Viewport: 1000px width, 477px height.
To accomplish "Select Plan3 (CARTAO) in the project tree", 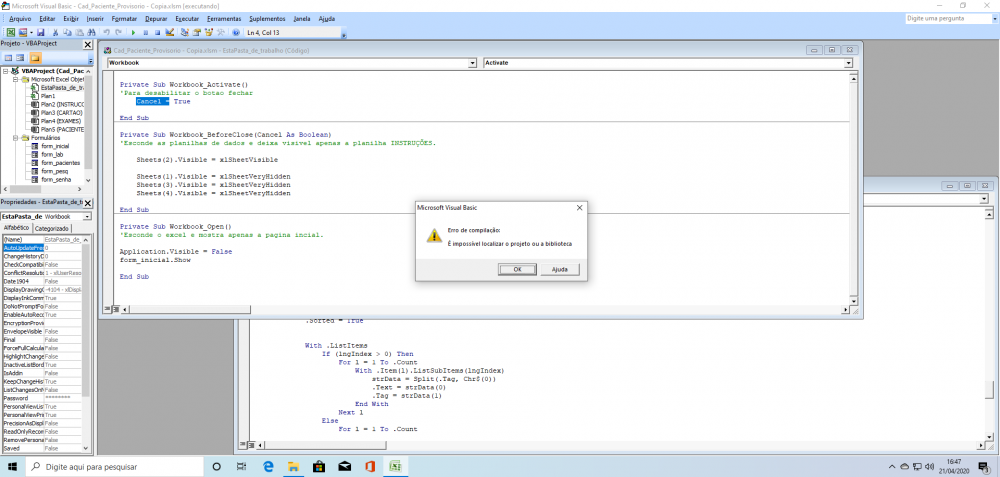I will 62,112.
